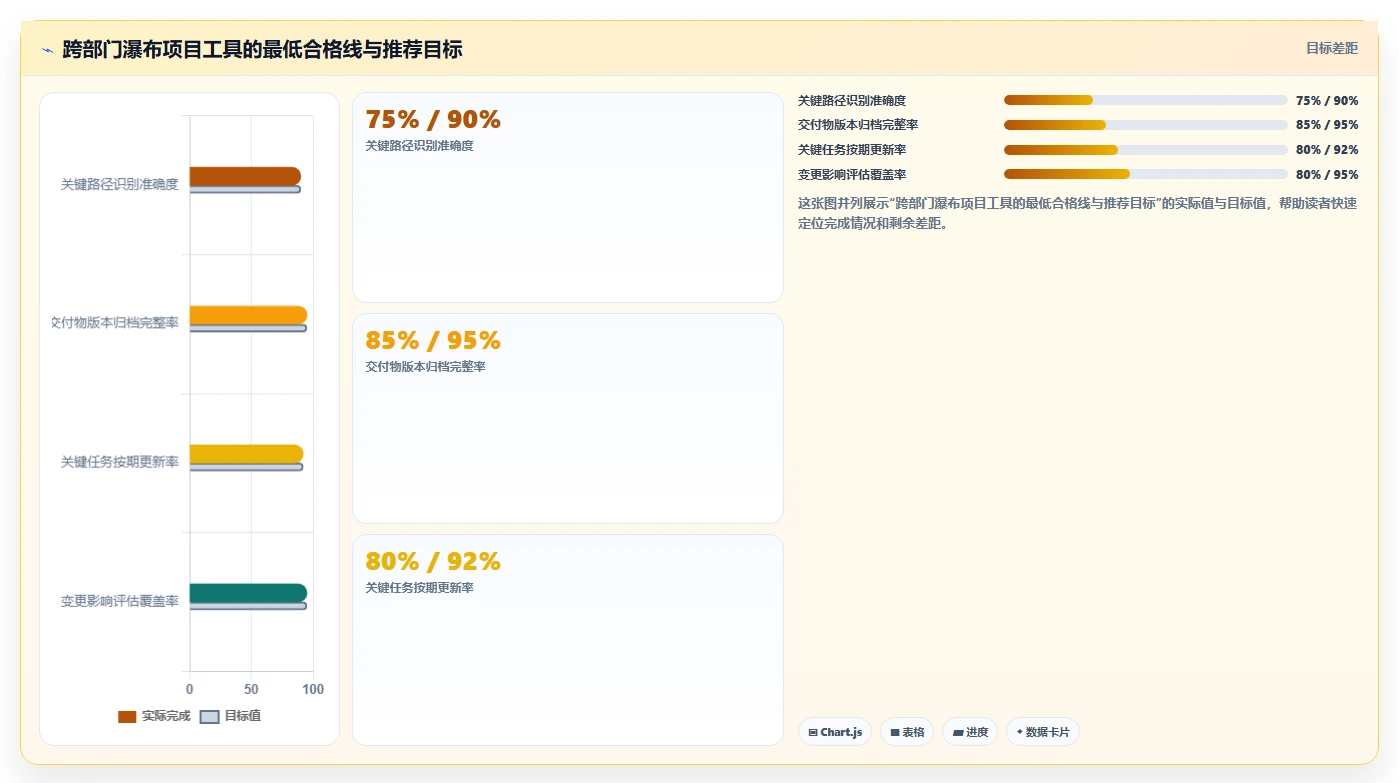Screen dimensions: 1399x783
Task: Click the 关键路径识别准确度 progress row label
Action: click(x=852, y=101)
